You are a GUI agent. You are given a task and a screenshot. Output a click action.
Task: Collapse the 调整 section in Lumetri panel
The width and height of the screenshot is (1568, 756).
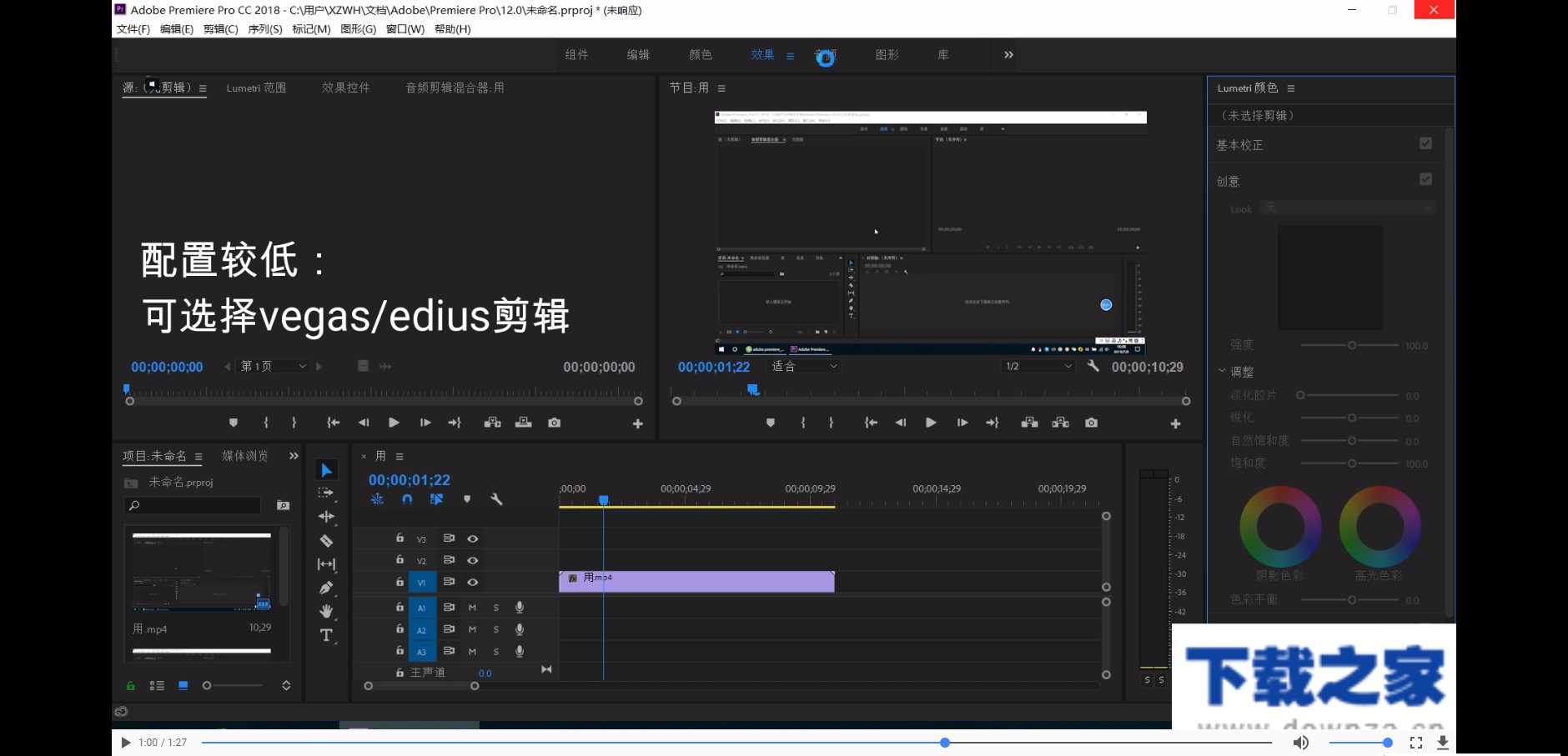pyautogui.click(x=1222, y=372)
